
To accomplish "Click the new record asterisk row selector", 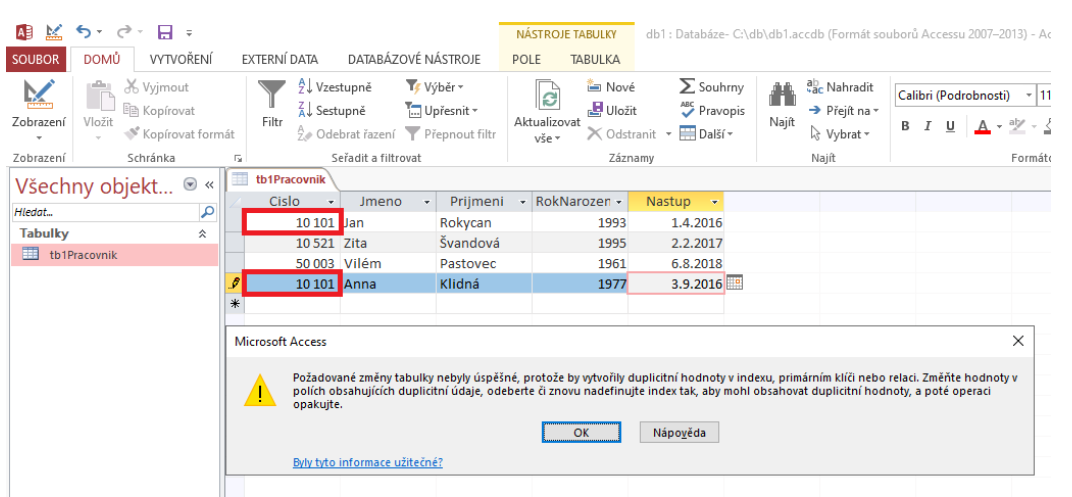I will click(x=234, y=304).
